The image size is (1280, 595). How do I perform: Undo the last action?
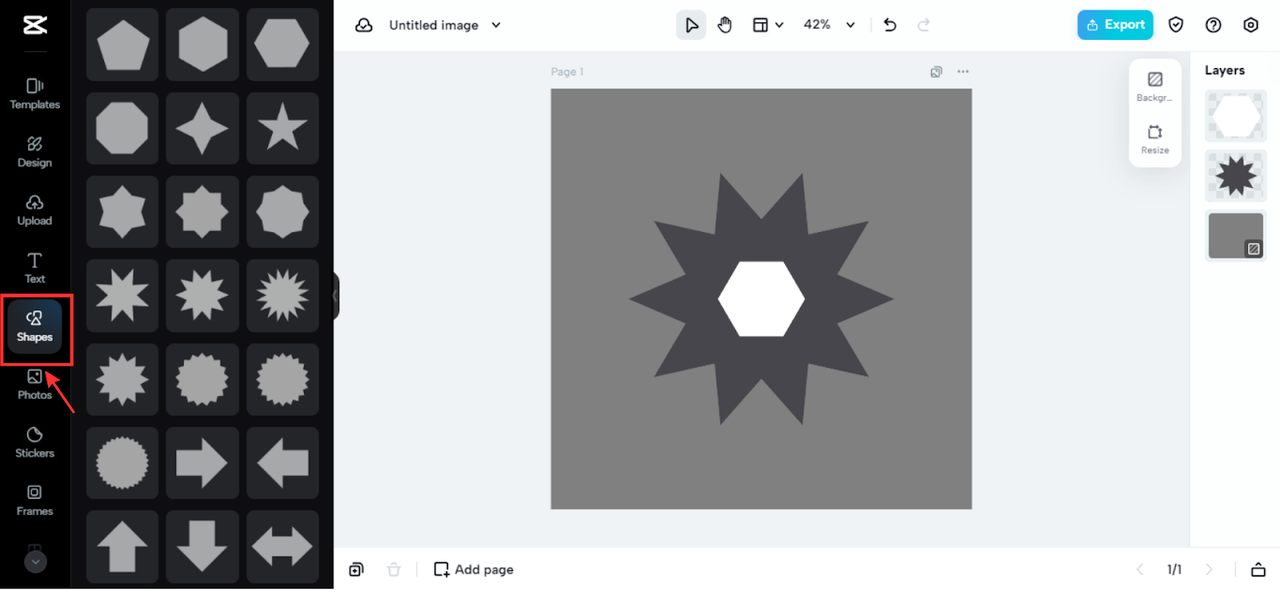[x=890, y=25]
